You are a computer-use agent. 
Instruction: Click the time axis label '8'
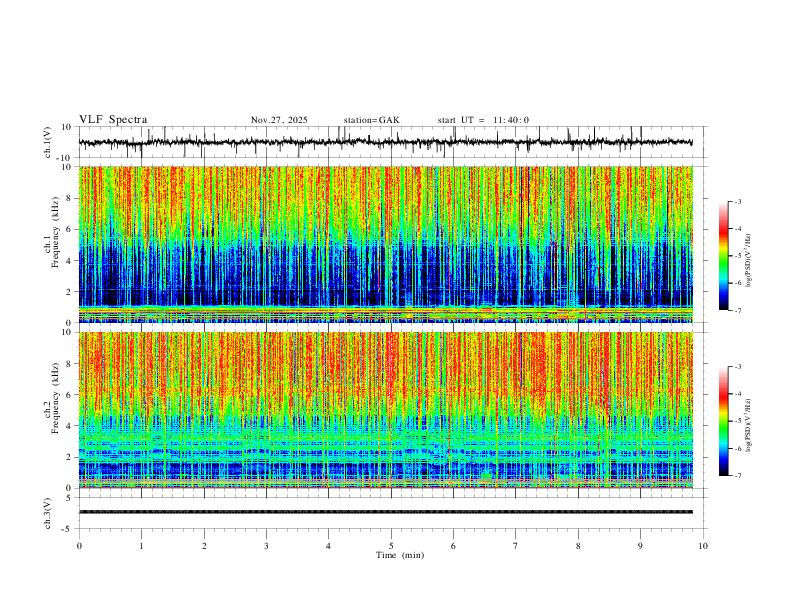[578, 546]
